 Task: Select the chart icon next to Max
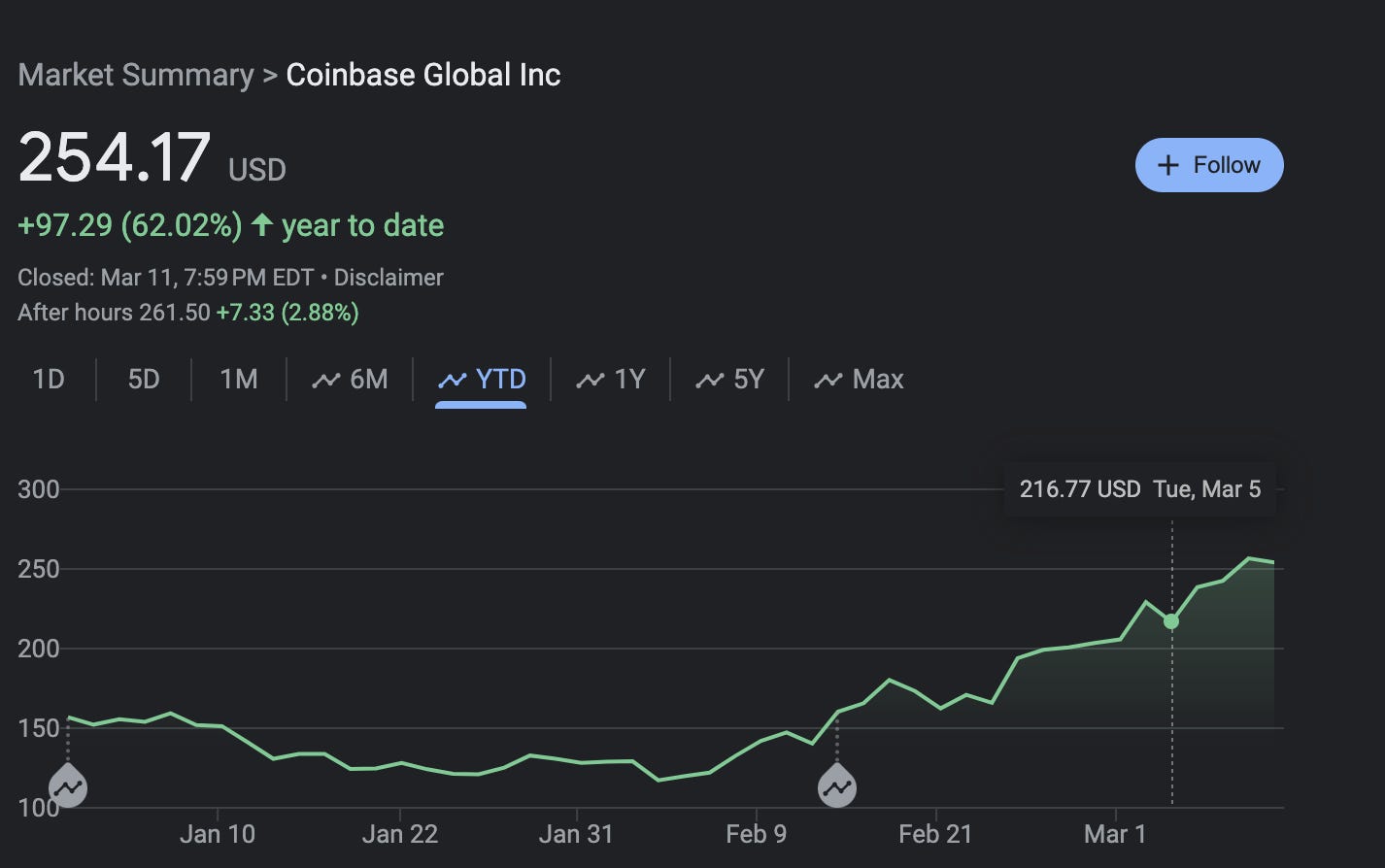coord(828,380)
